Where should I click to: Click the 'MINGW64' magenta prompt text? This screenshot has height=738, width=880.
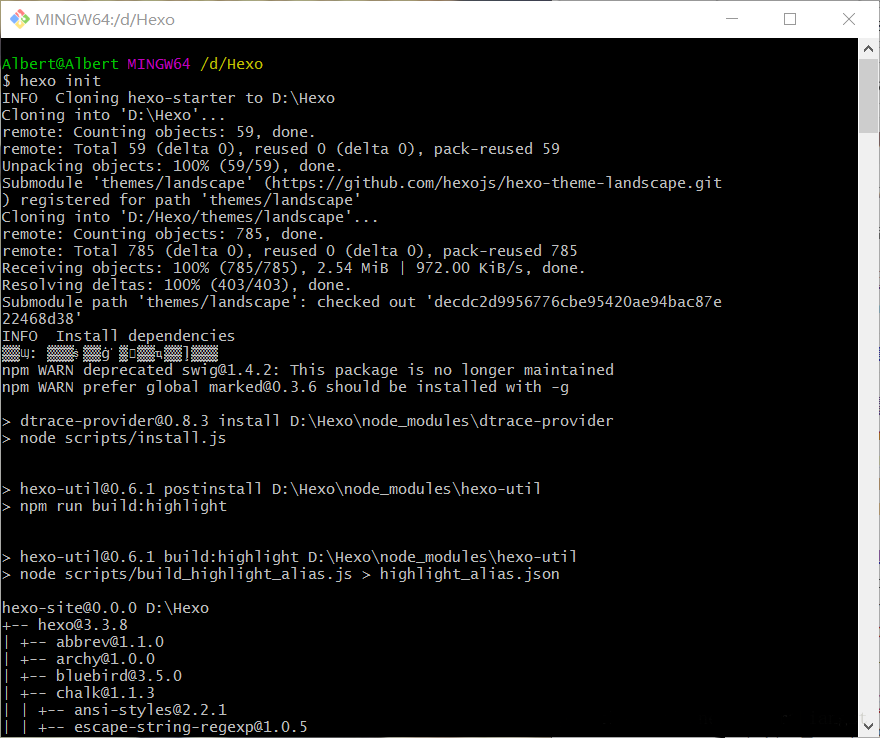tap(159, 64)
